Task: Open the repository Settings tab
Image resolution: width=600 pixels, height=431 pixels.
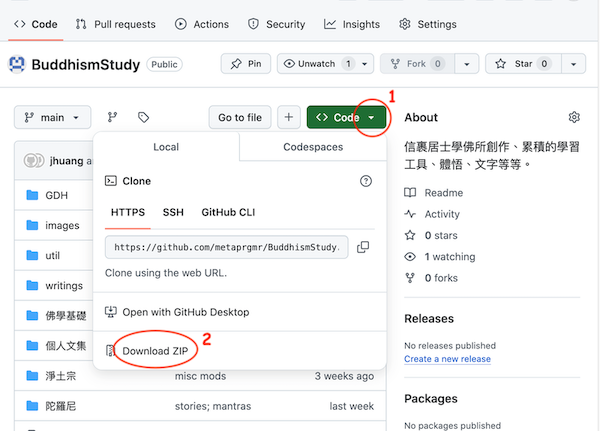Action: point(427,24)
